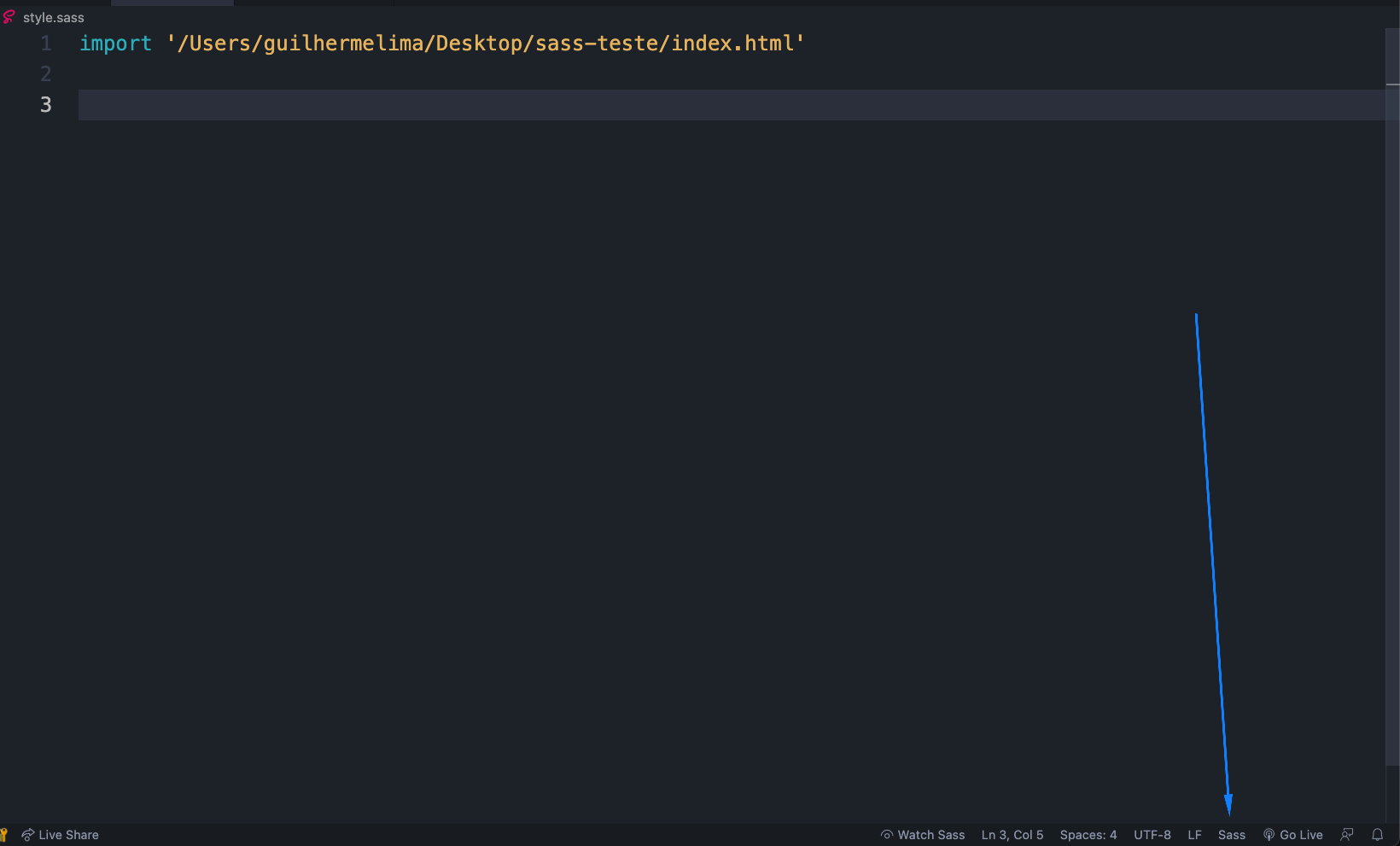Click the index.html import path string

coord(486,43)
